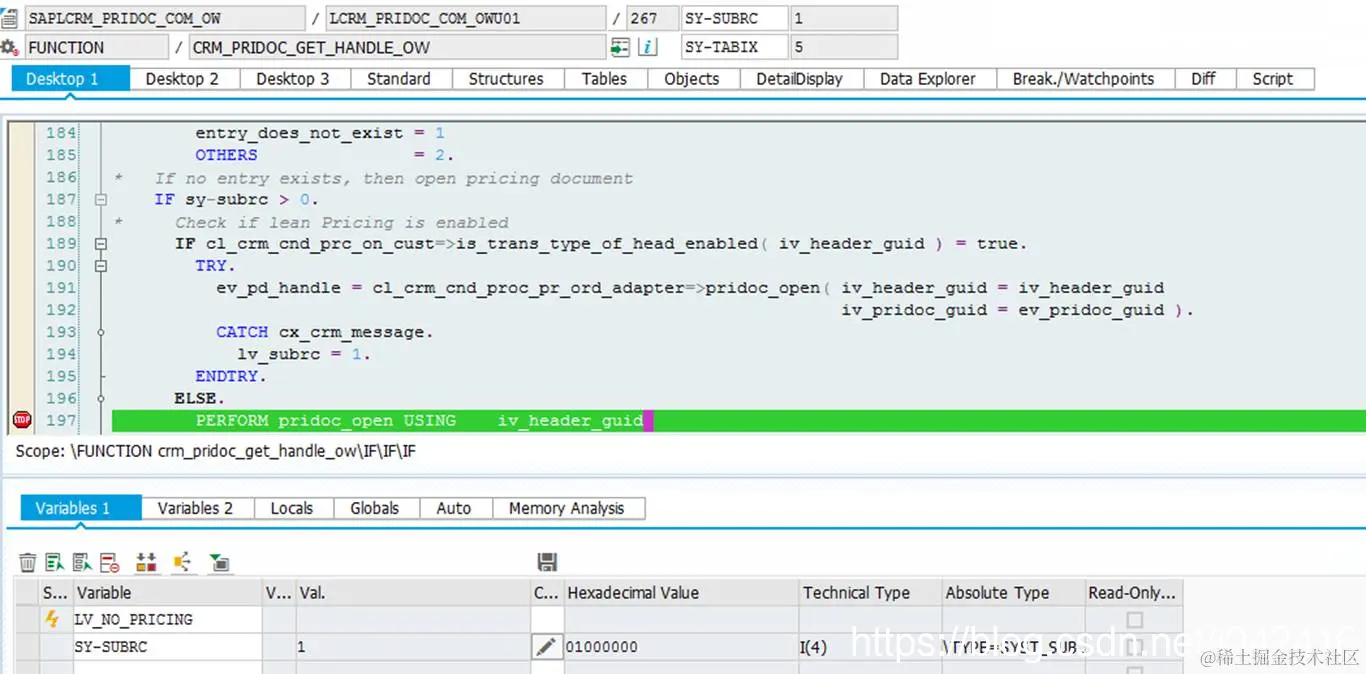
Task: Click the red minus list icon in variables toolbar
Action: (109, 563)
